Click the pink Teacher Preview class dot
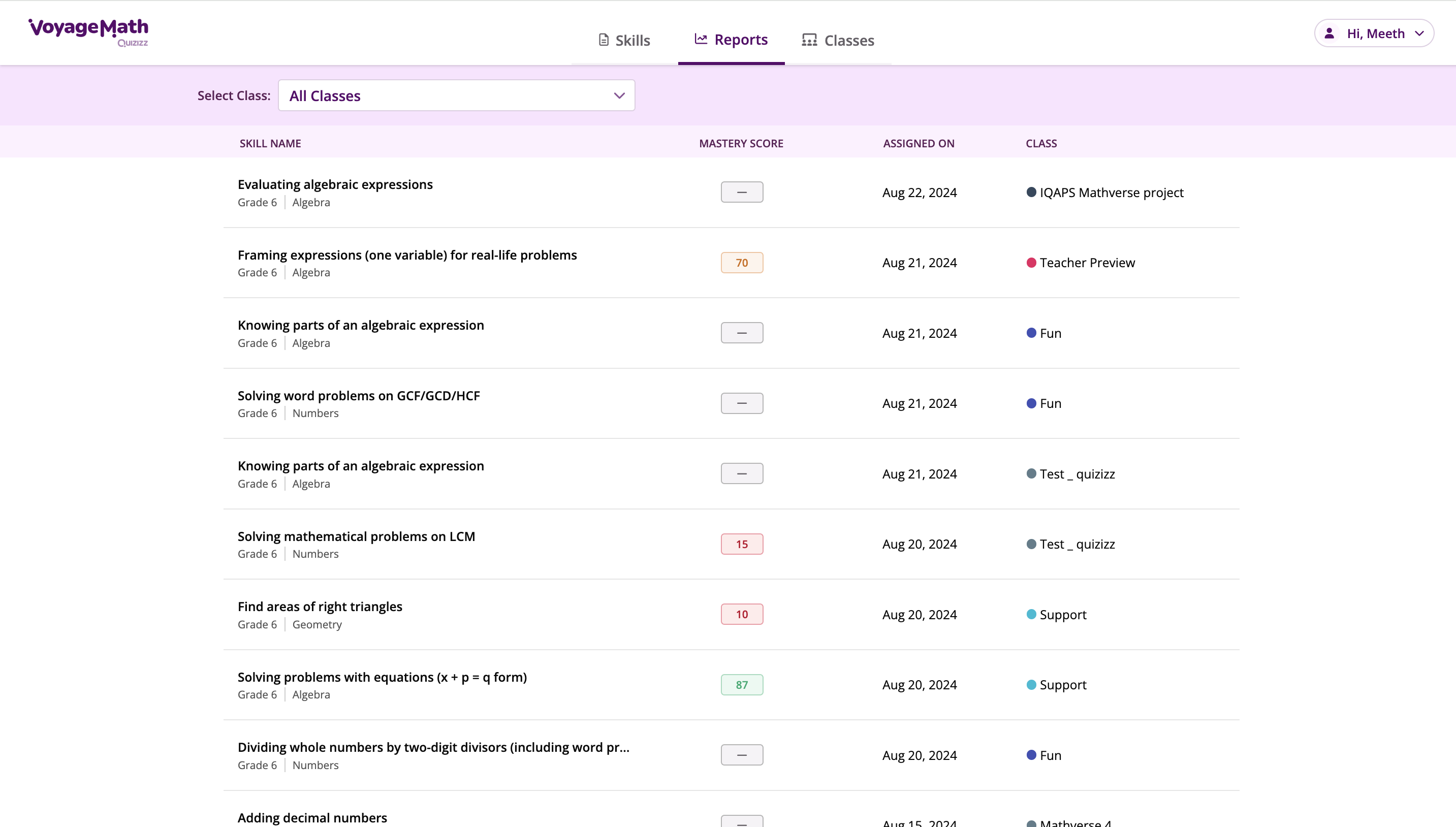Image resolution: width=1456 pixels, height=827 pixels. tap(1031, 263)
